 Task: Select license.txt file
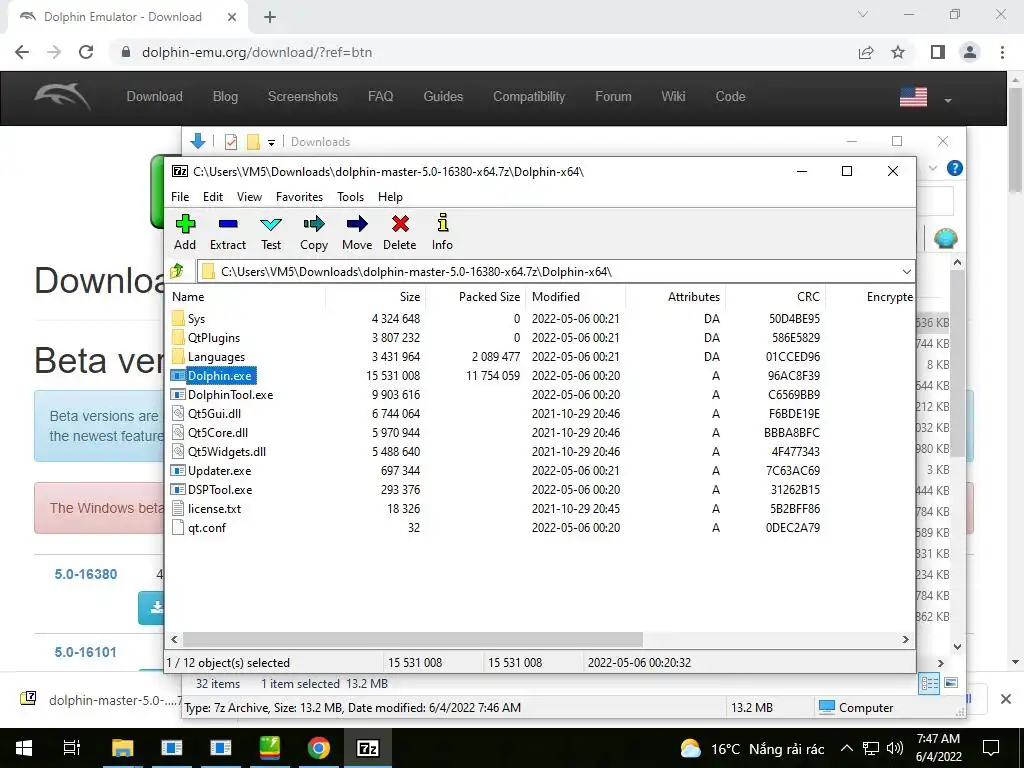[214, 508]
